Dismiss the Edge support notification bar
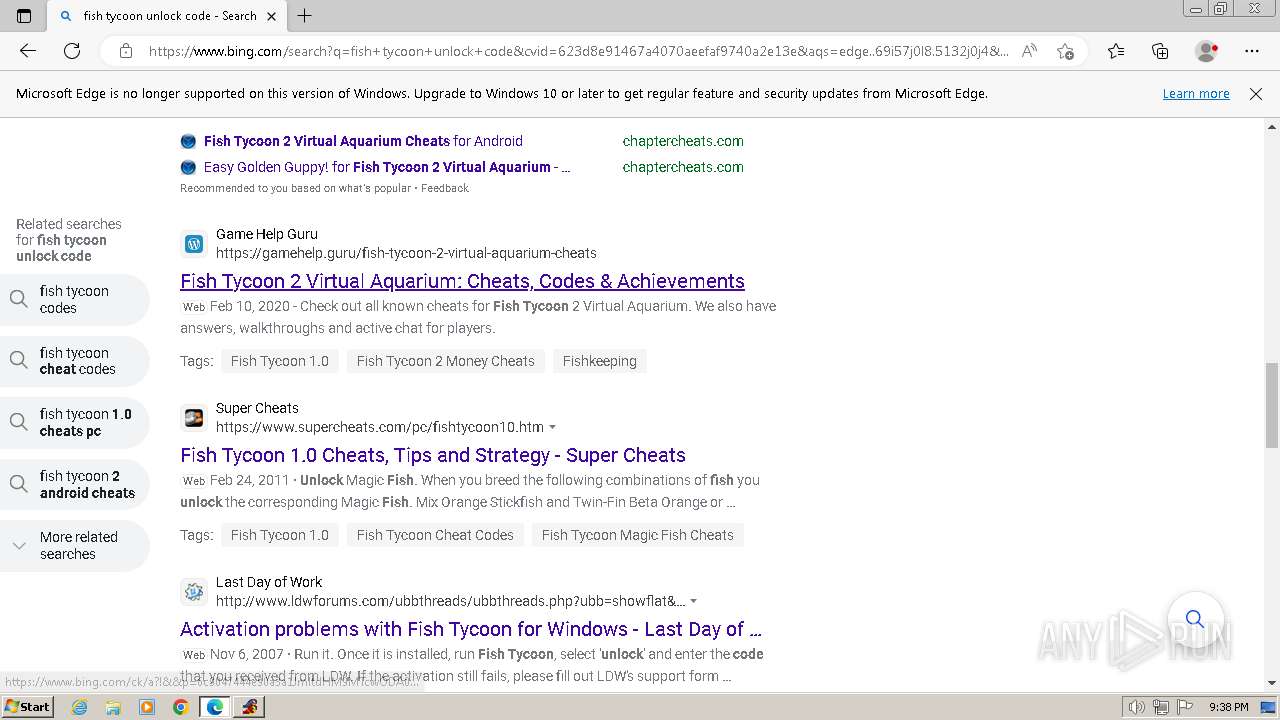 [x=1256, y=94]
